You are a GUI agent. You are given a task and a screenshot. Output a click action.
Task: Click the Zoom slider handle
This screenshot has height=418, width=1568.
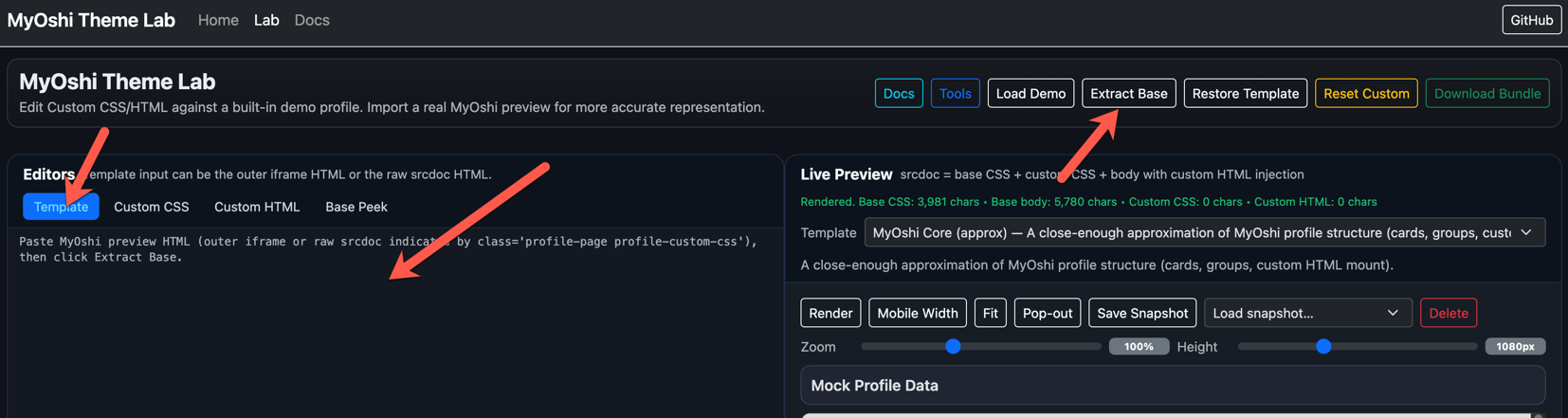pyautogui.click(x=954, y=347)
